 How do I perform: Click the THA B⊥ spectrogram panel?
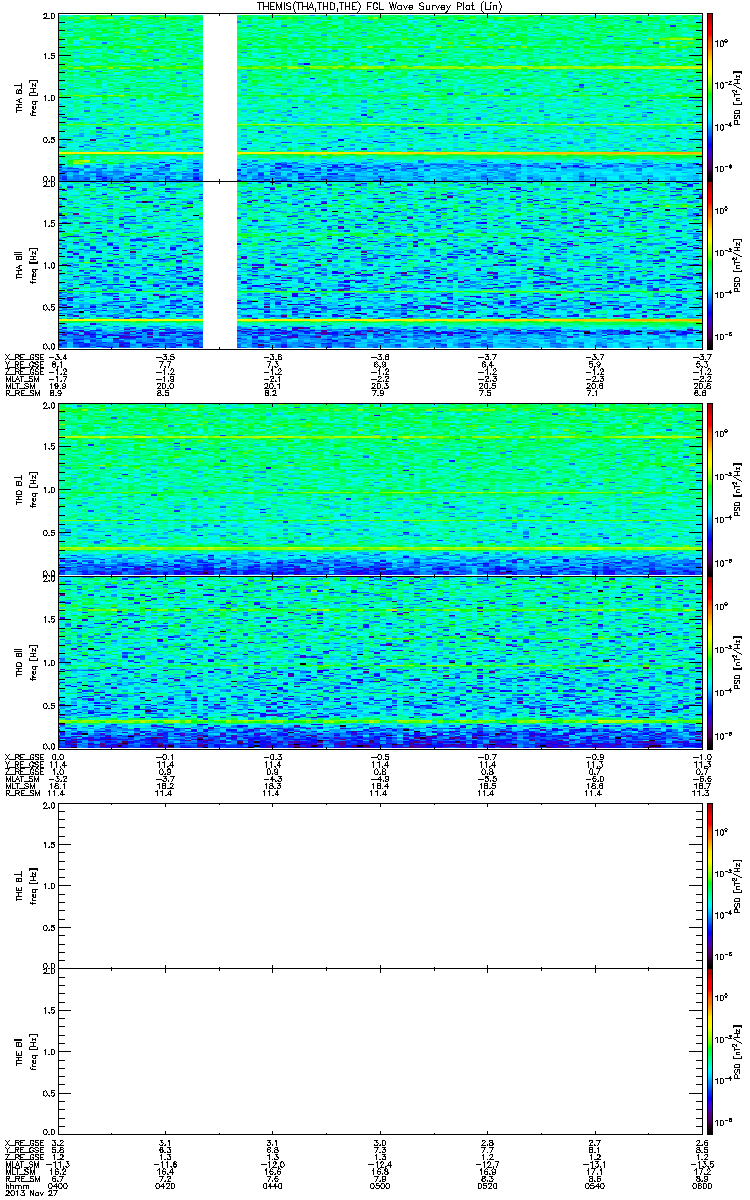pos(379,97)
